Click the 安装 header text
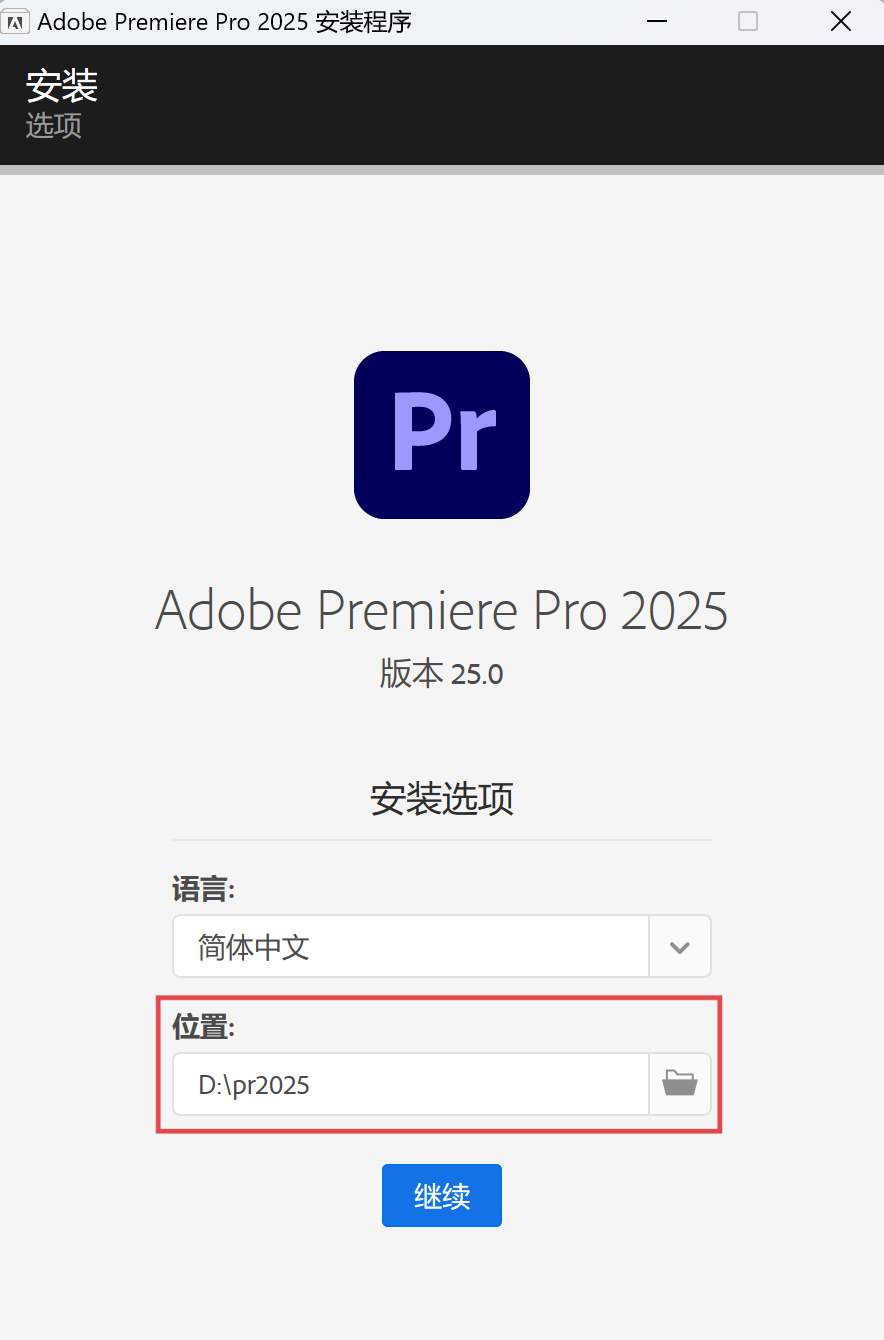This screenshot has width=884, height=1340. tap(61, 88)
